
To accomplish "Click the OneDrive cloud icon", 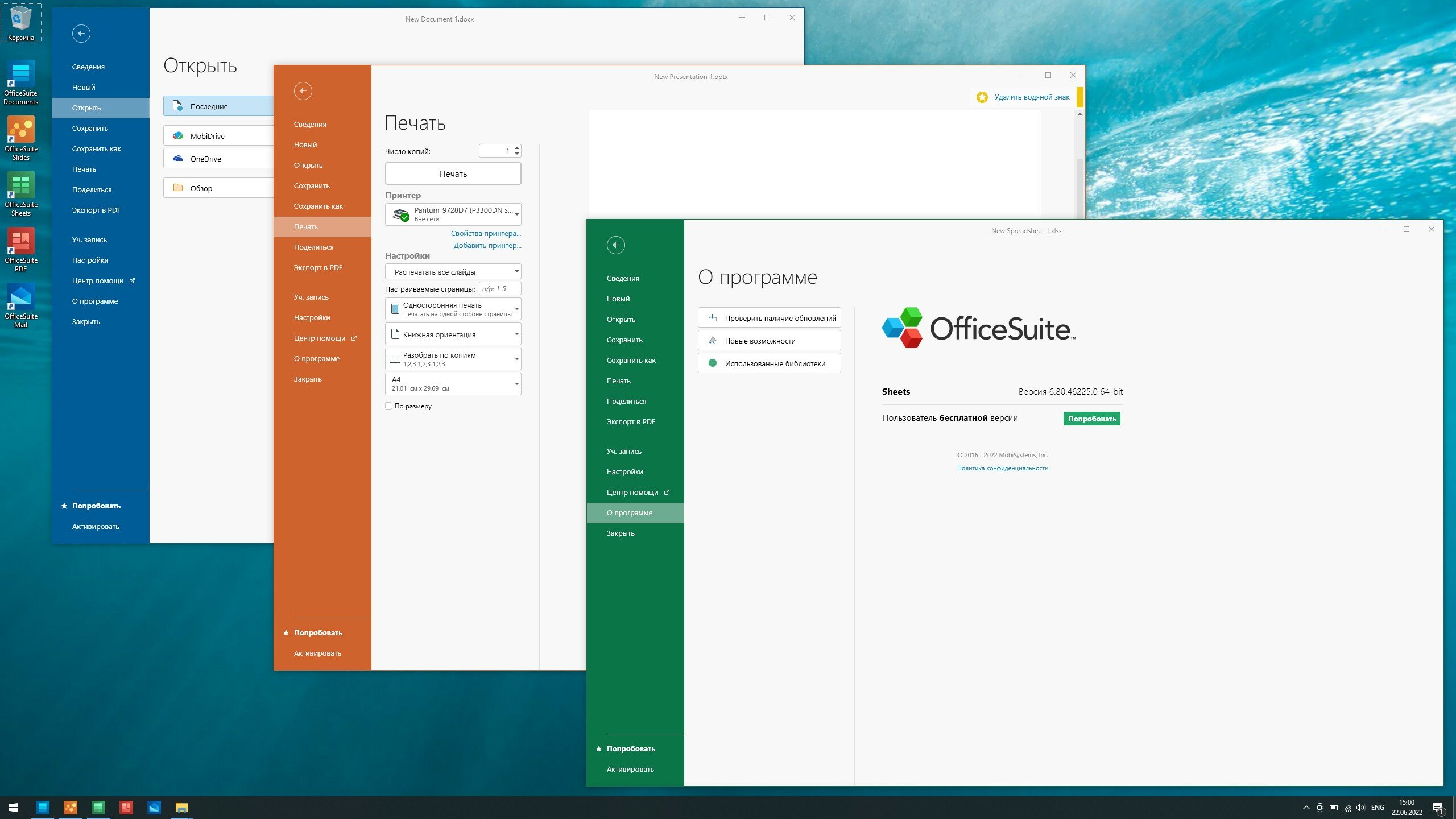I will [x=178, y=159].
